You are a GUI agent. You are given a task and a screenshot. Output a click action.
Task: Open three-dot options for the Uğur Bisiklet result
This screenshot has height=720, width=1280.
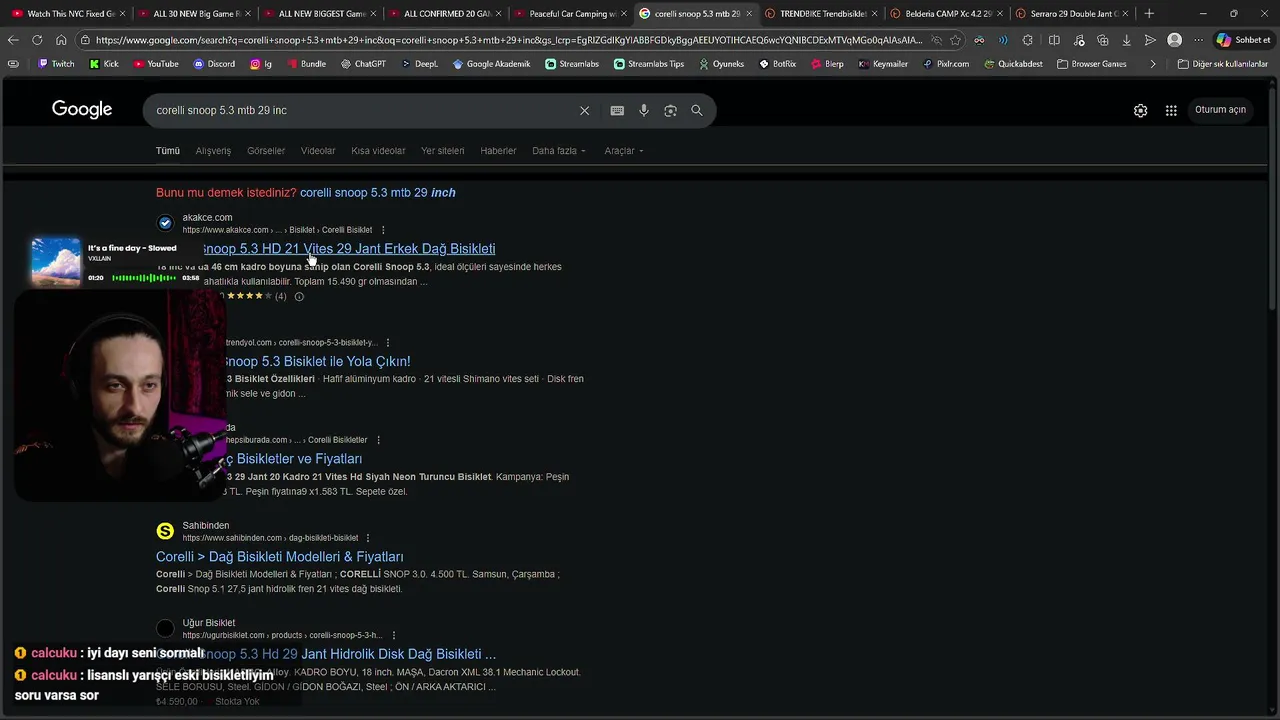click(x=394, y=635)
